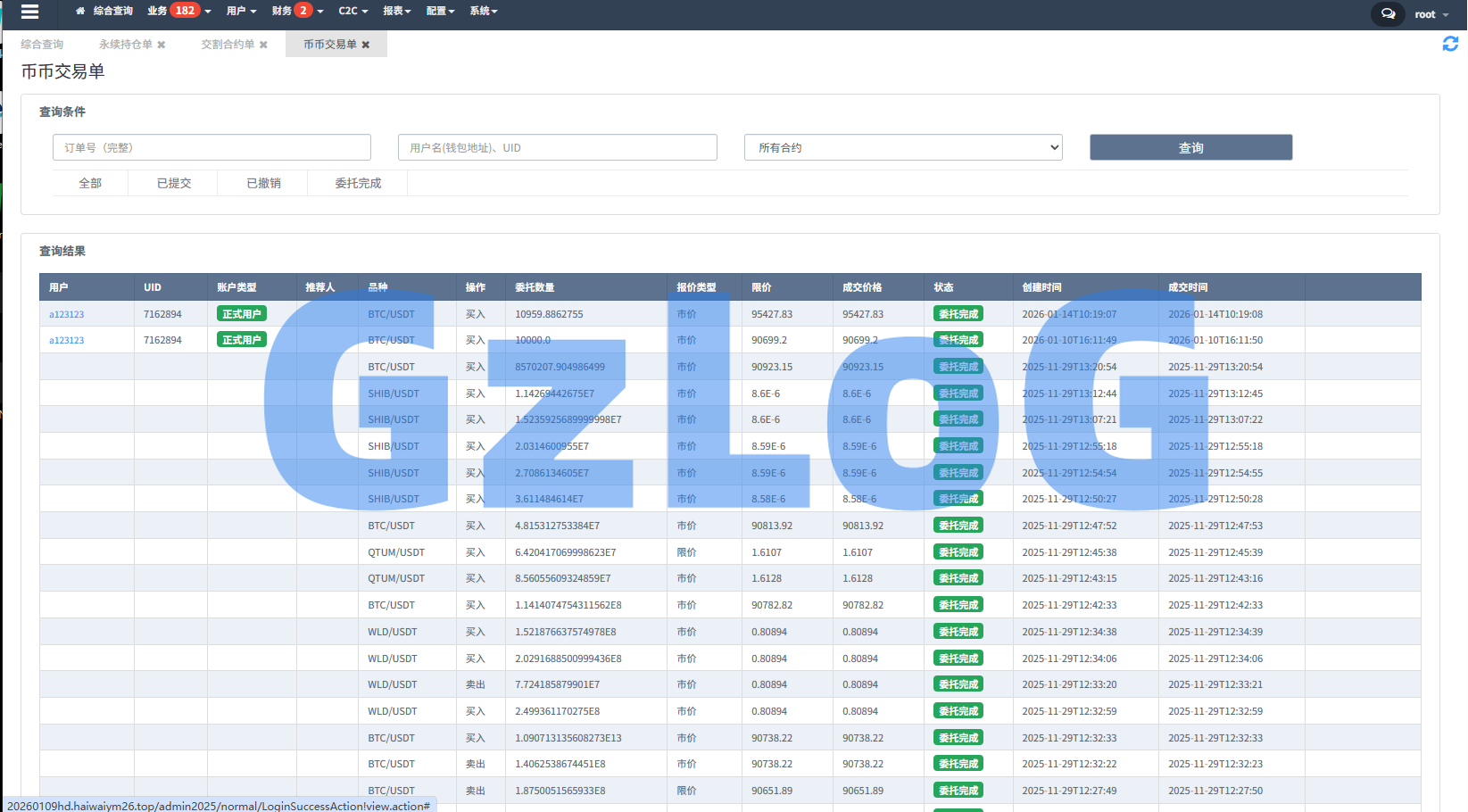This screenshot has height=812, width=1468.
Task: Open the hamburger sidebar menu
Action: pos(29,12)
